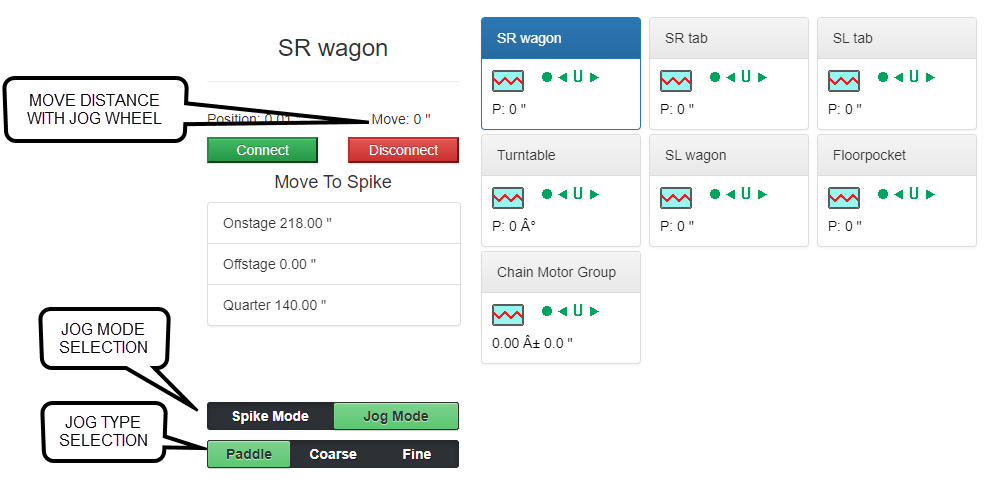
Task: Choose Coarse jog type
Action: coord(333,454)
